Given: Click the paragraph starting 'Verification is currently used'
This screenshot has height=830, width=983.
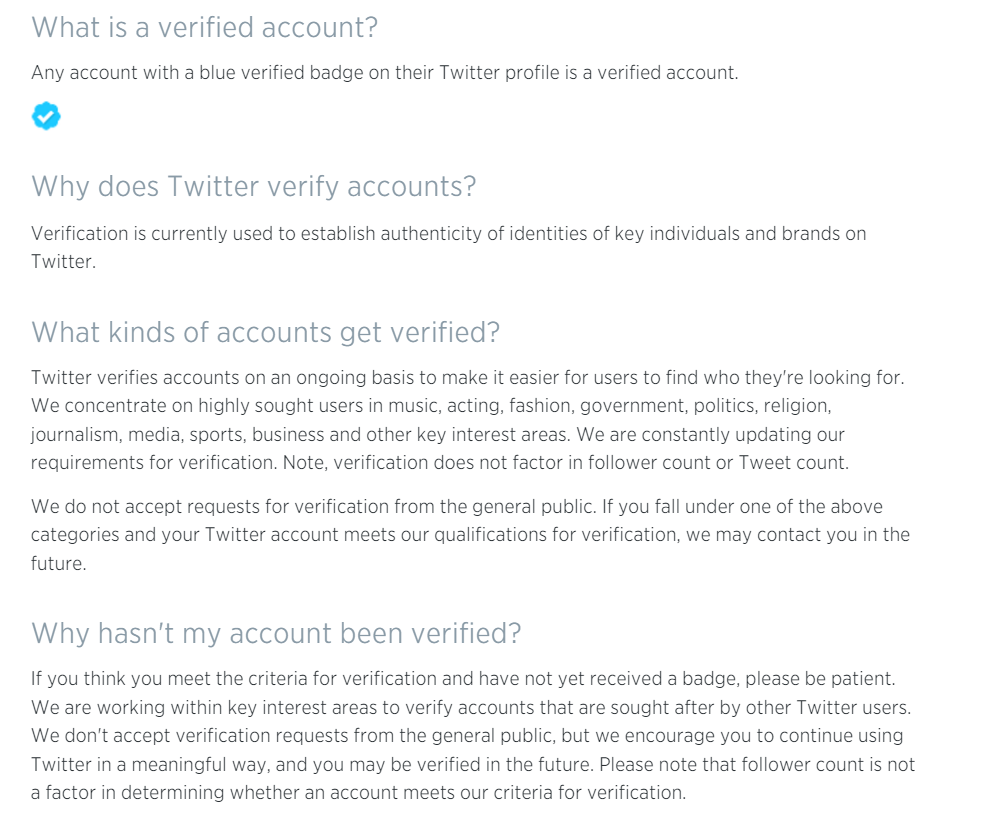Looking at the screenshot, I should tap(449, 247).
